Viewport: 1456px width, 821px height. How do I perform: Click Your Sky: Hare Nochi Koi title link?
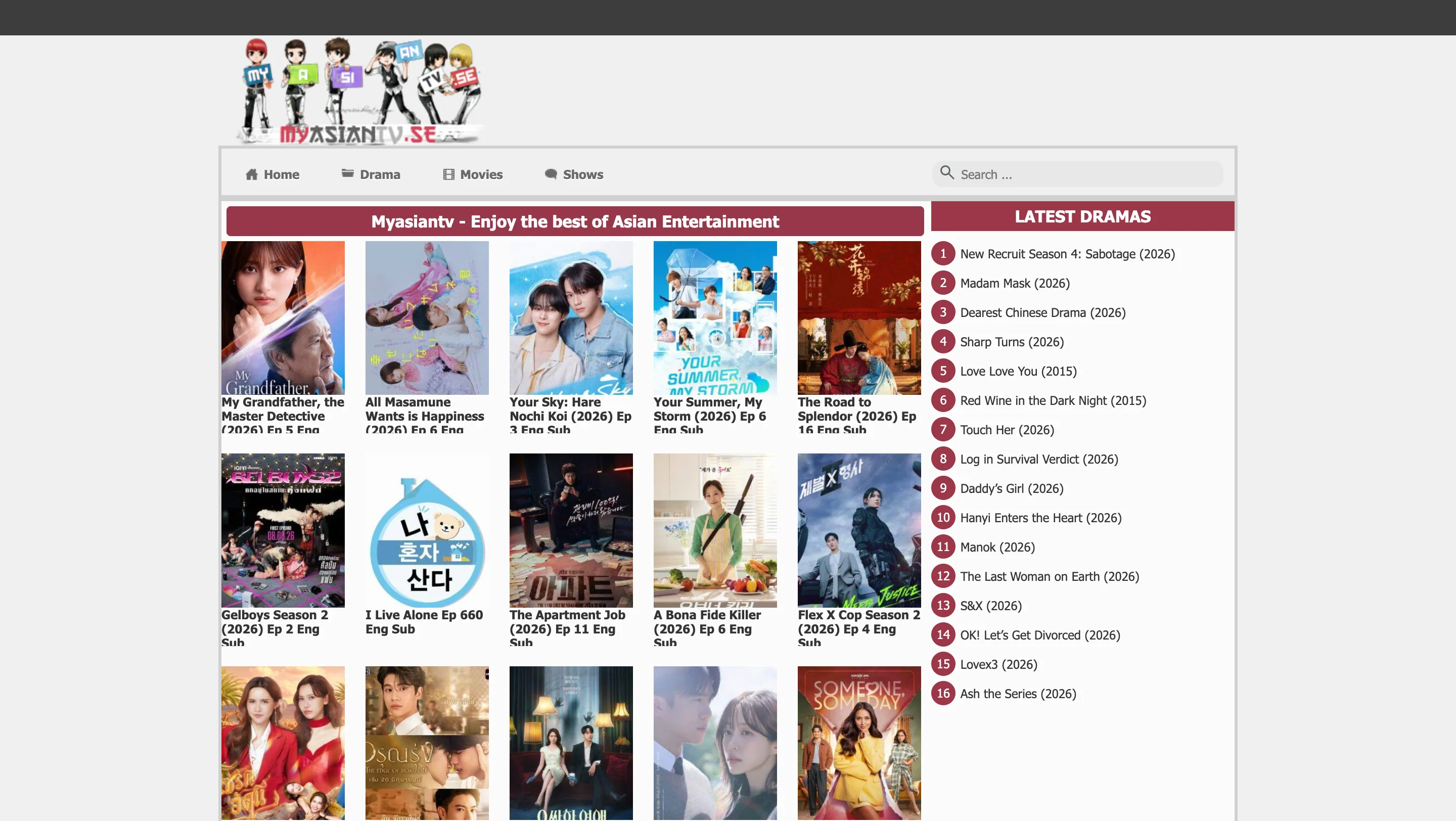(x=571, y=415)
